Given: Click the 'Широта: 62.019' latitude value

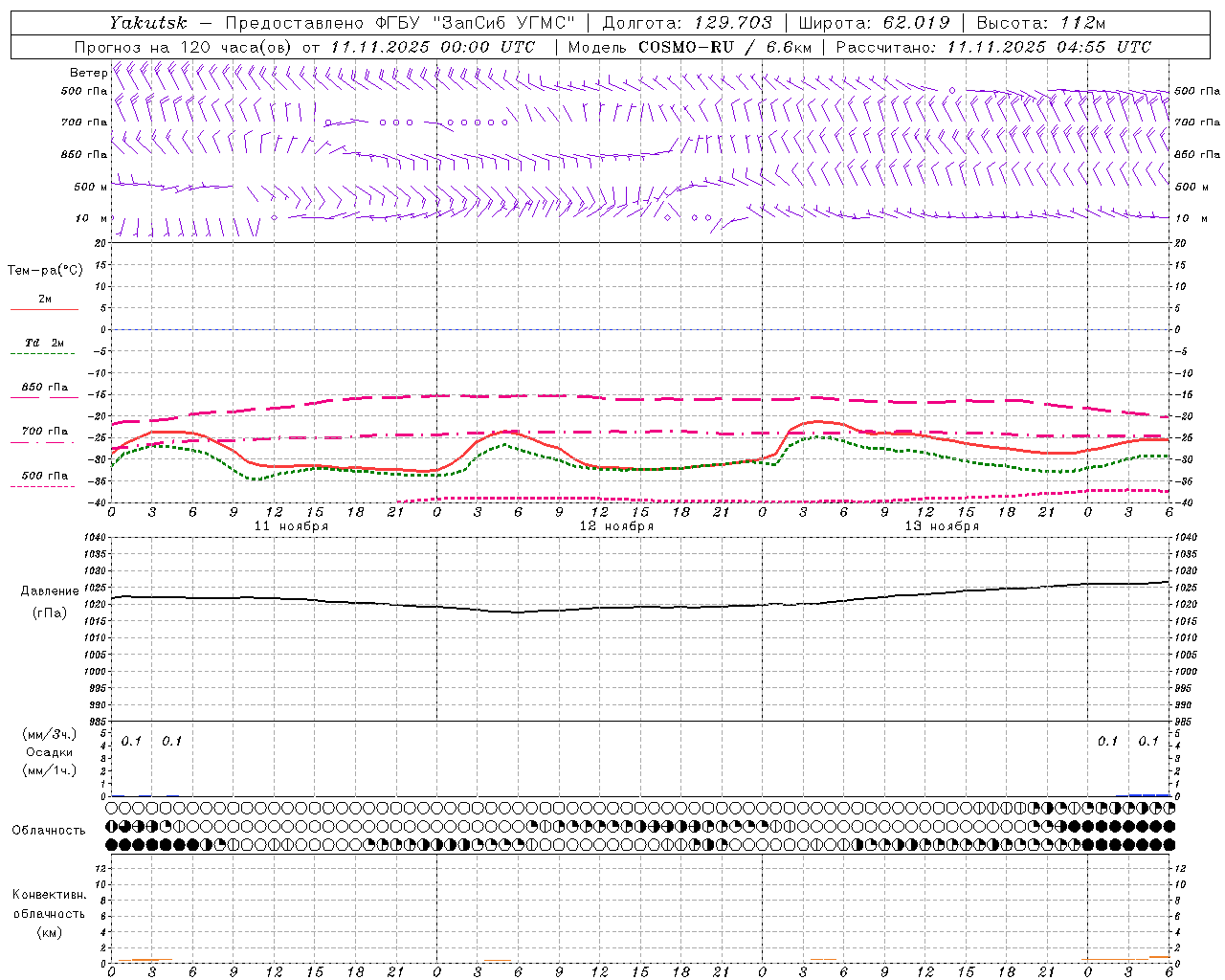Looking at the screenshot, I should [874, 23].
